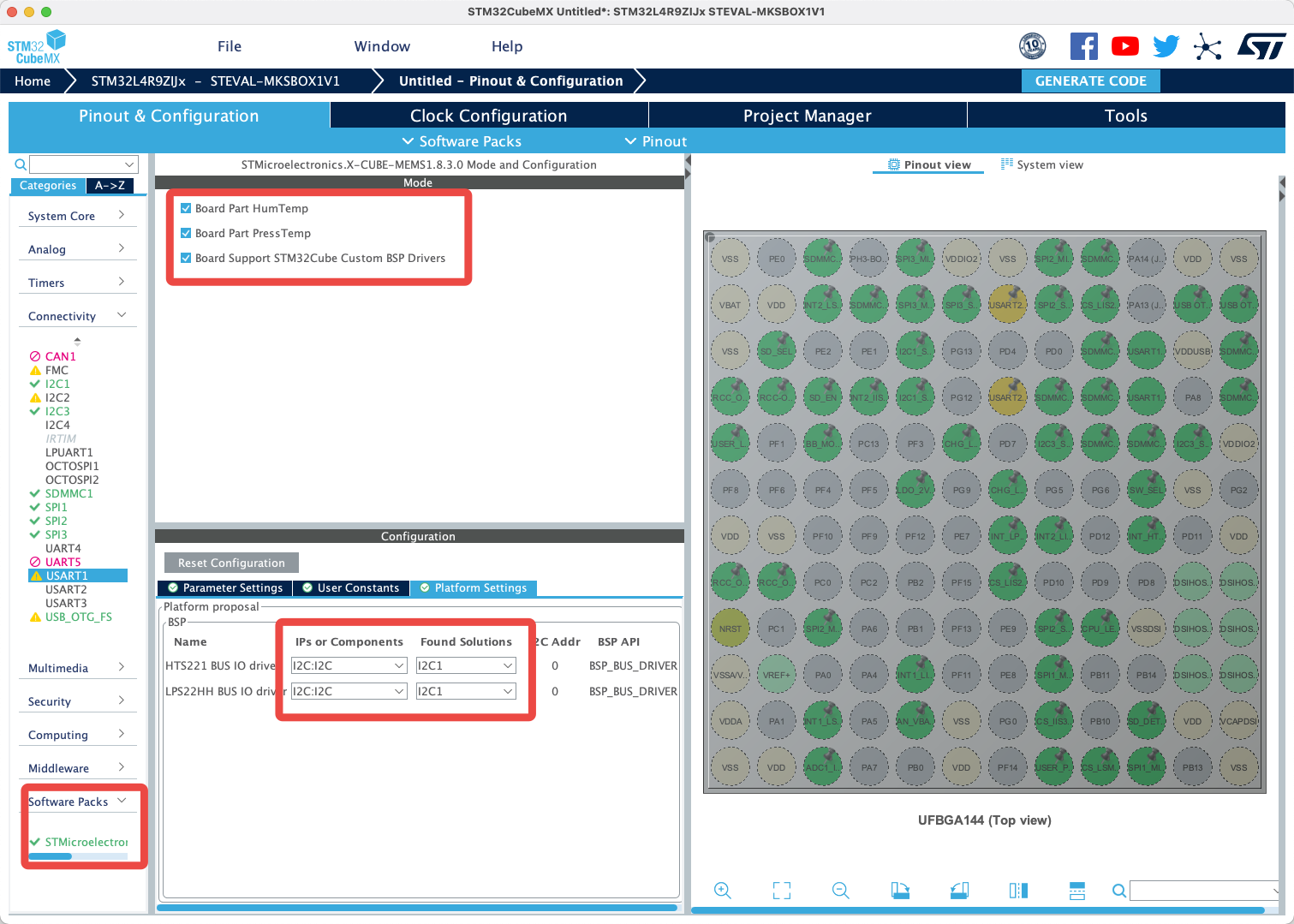Expand the Security category
Image resolution: width=1294 pixels, height=924 pixels.
77,701
